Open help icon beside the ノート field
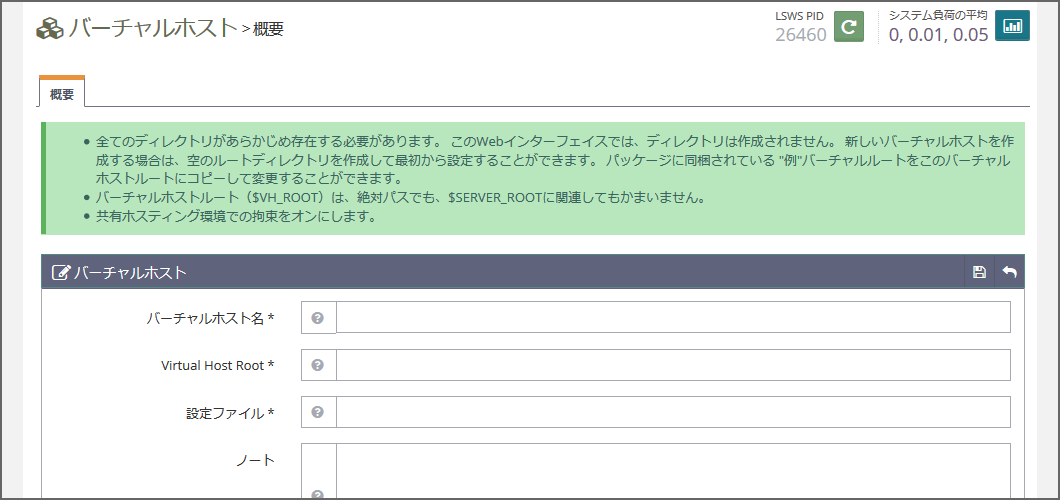Viewport: 1060px width, 500px height. [x=318, y=493]
